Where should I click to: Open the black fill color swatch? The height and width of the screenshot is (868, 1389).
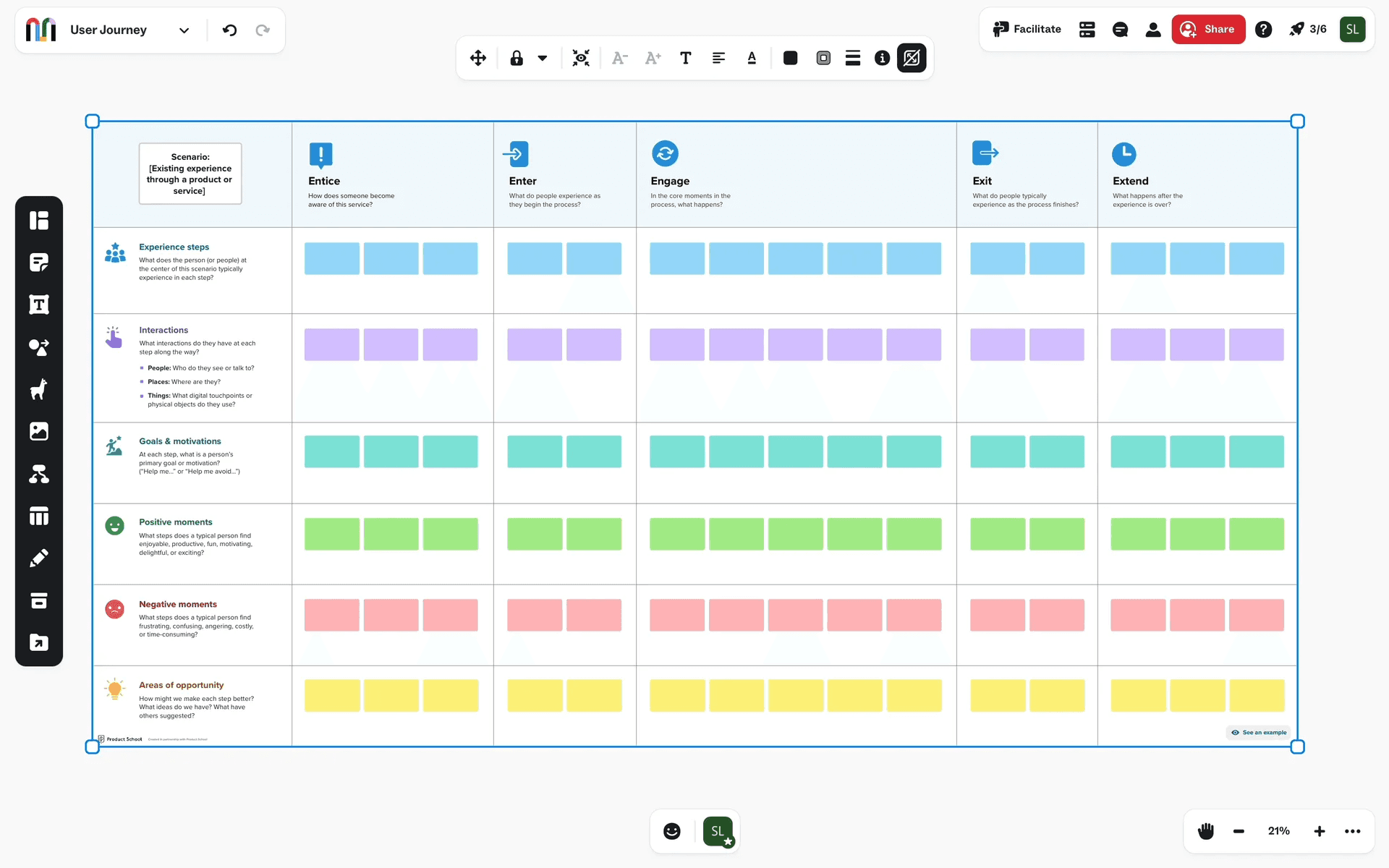[790, 59]
